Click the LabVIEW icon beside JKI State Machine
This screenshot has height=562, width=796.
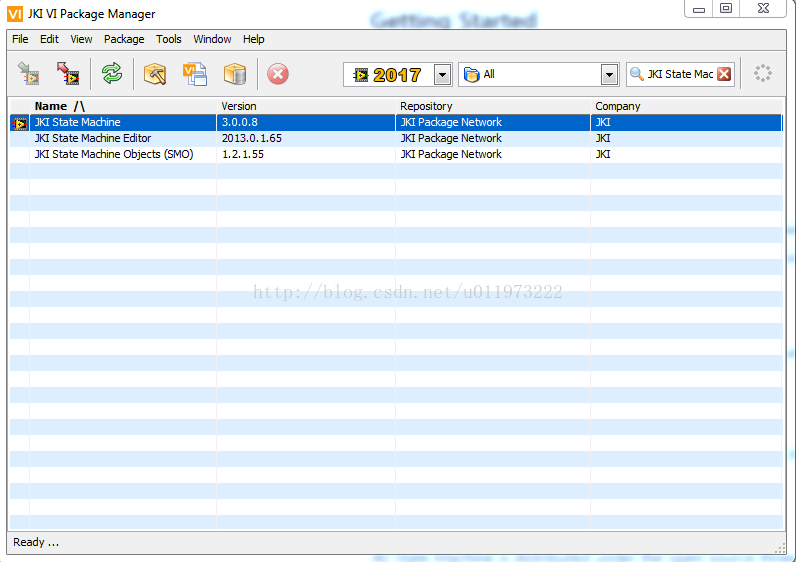(x=20, y=123)
